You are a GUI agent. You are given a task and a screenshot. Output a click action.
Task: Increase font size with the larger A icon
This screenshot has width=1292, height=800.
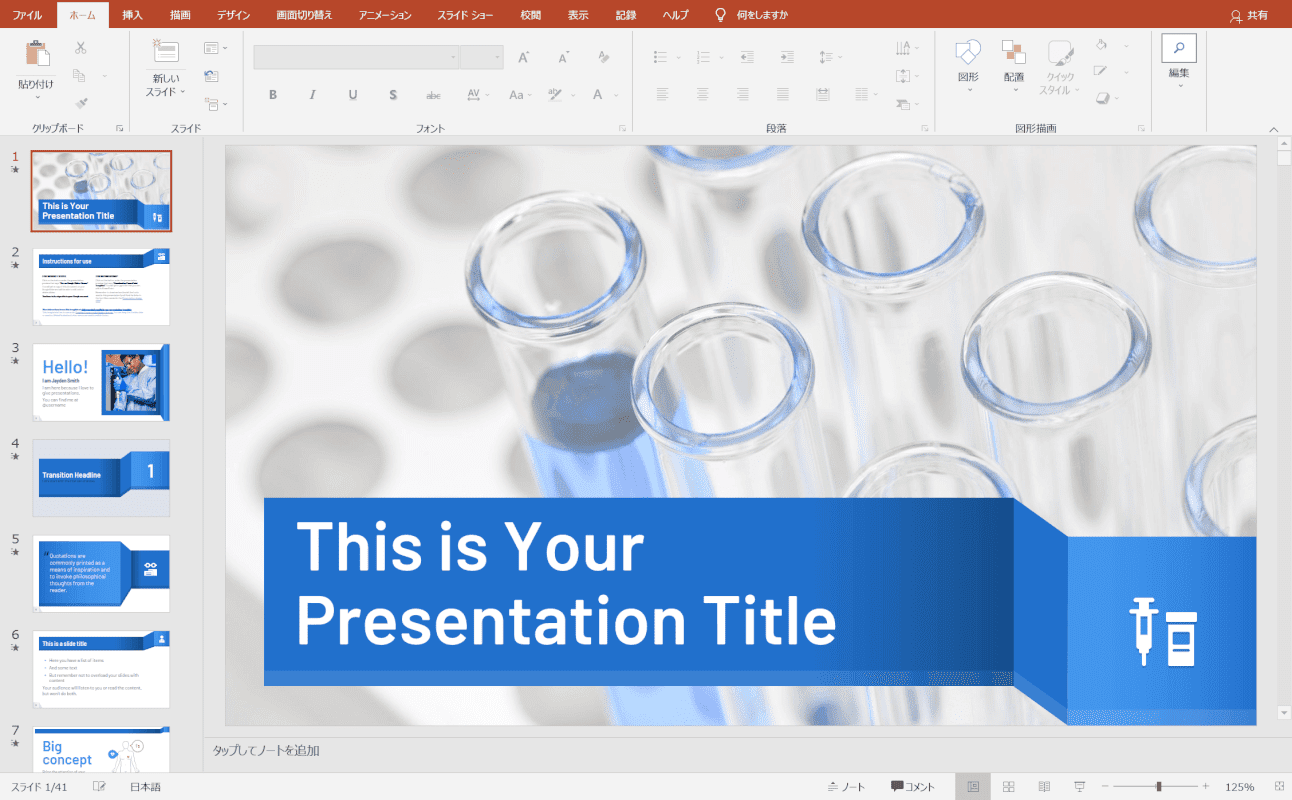pos(523,58)
